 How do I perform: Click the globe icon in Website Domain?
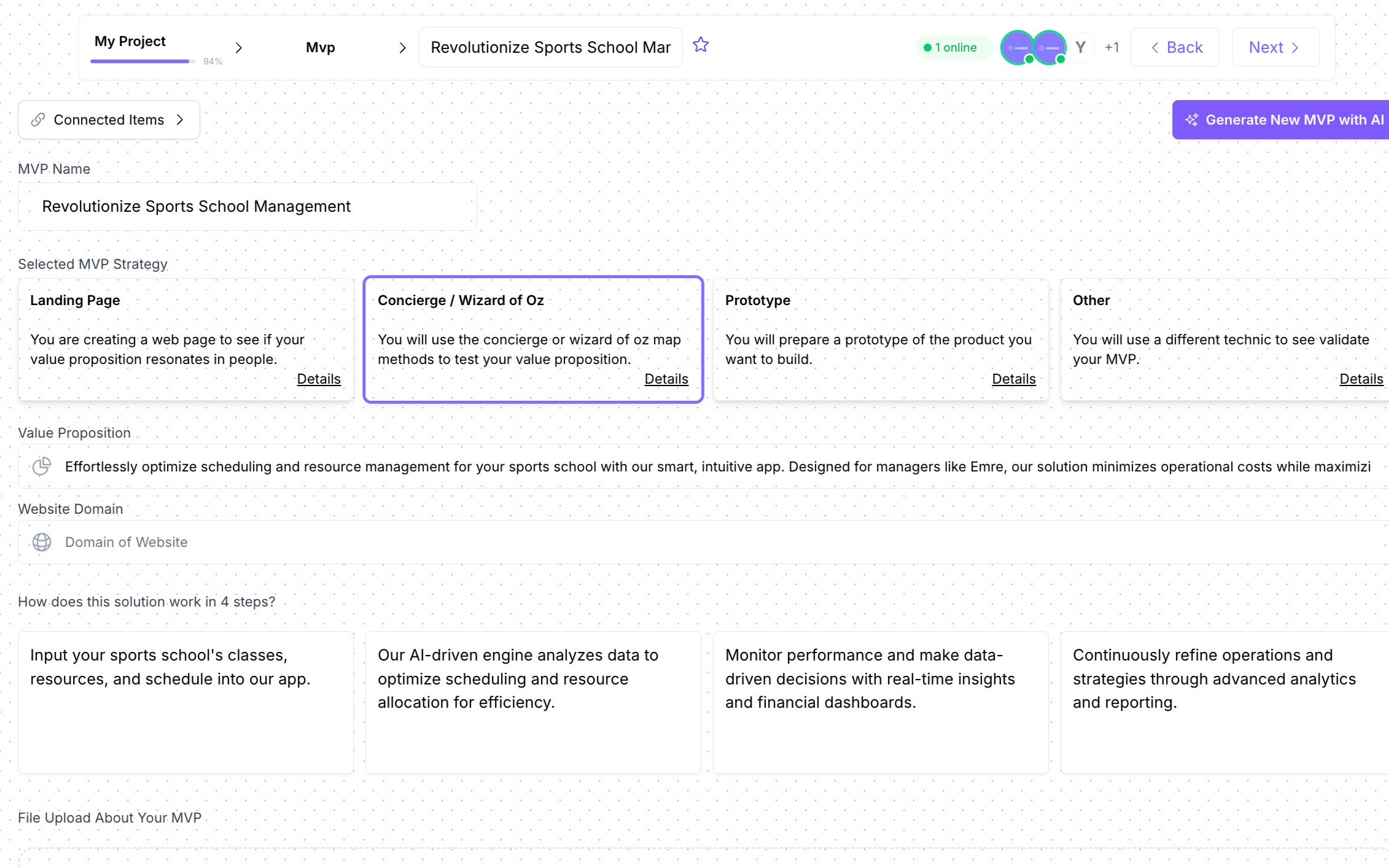(x=42, y=542)
